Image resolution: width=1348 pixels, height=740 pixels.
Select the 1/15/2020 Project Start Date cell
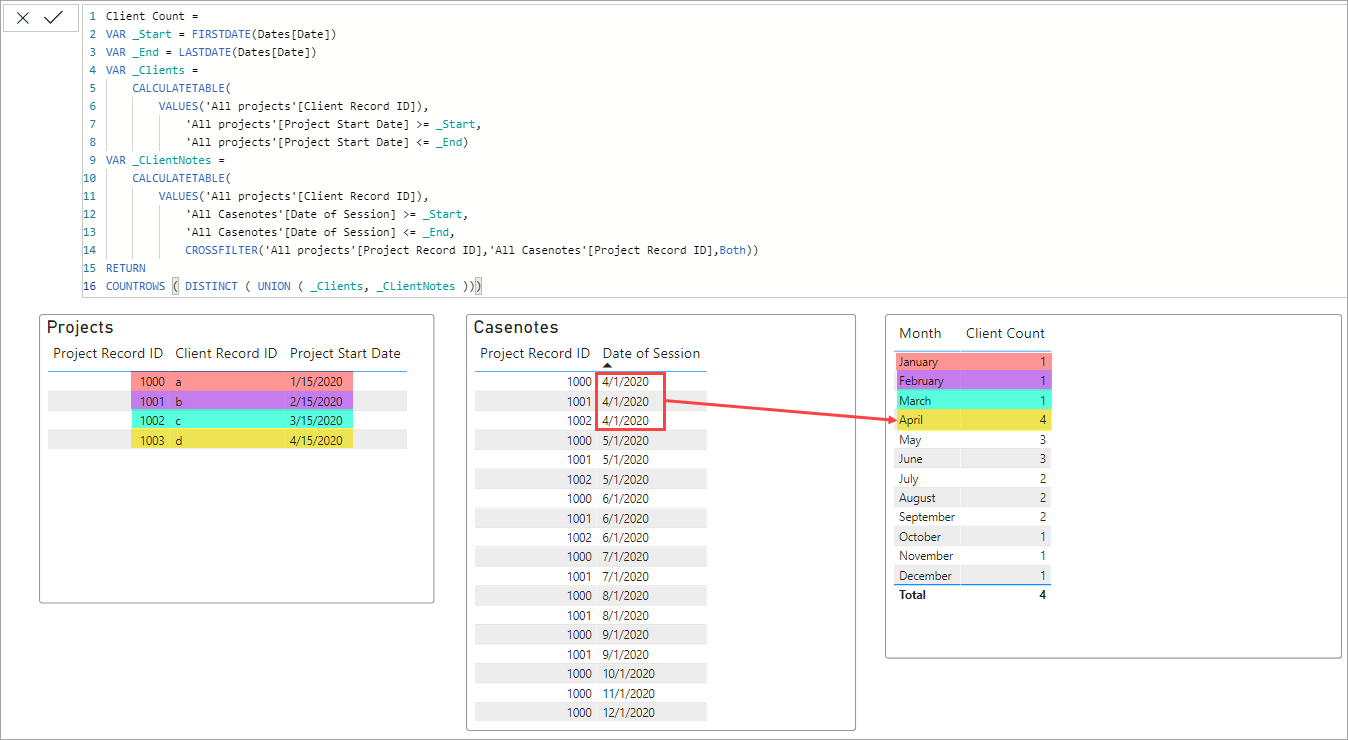(x=316, y=382)
